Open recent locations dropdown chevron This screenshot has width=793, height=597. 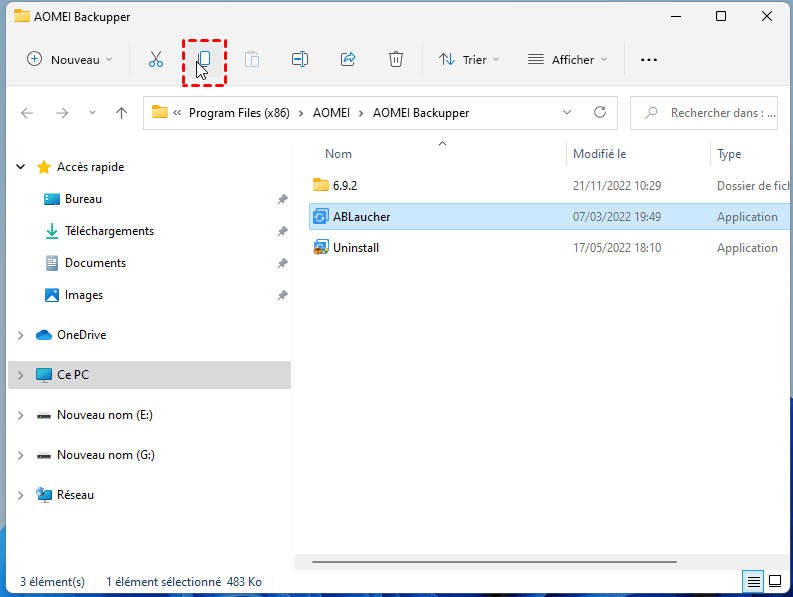92,113
